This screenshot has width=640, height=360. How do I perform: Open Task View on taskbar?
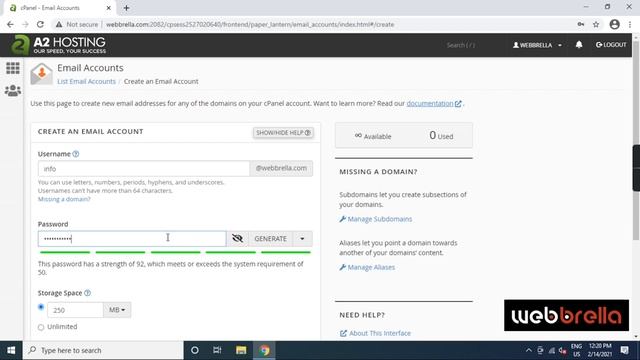217,350
